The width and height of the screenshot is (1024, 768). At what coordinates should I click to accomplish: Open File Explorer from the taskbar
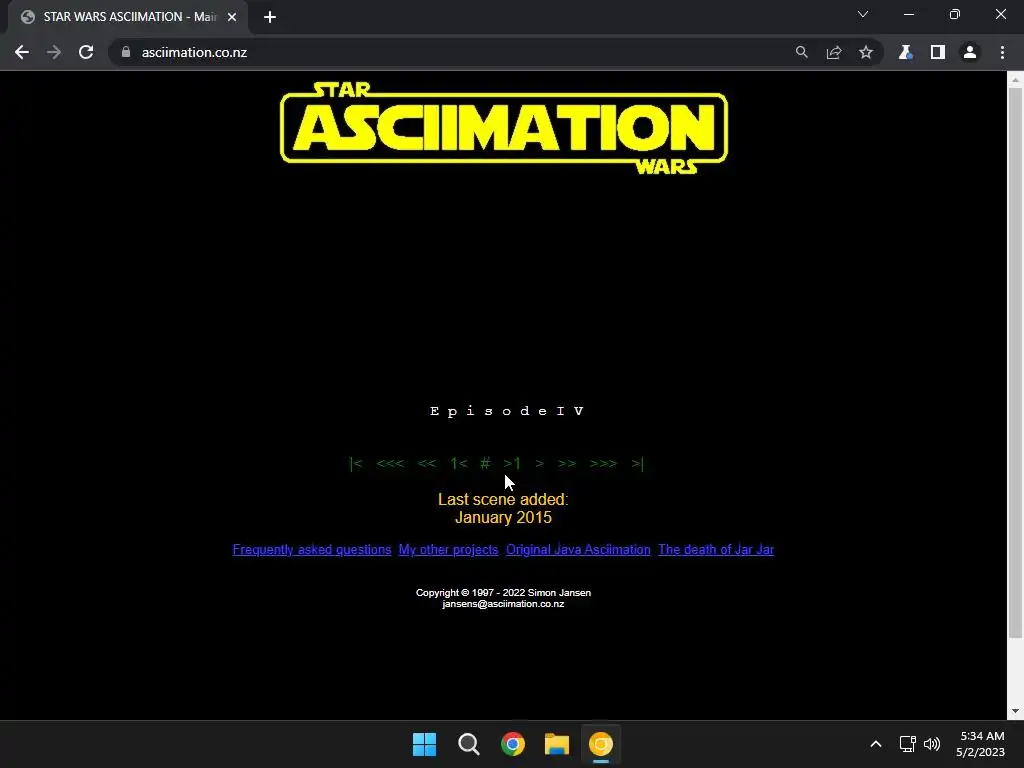[x=557, y=744]
